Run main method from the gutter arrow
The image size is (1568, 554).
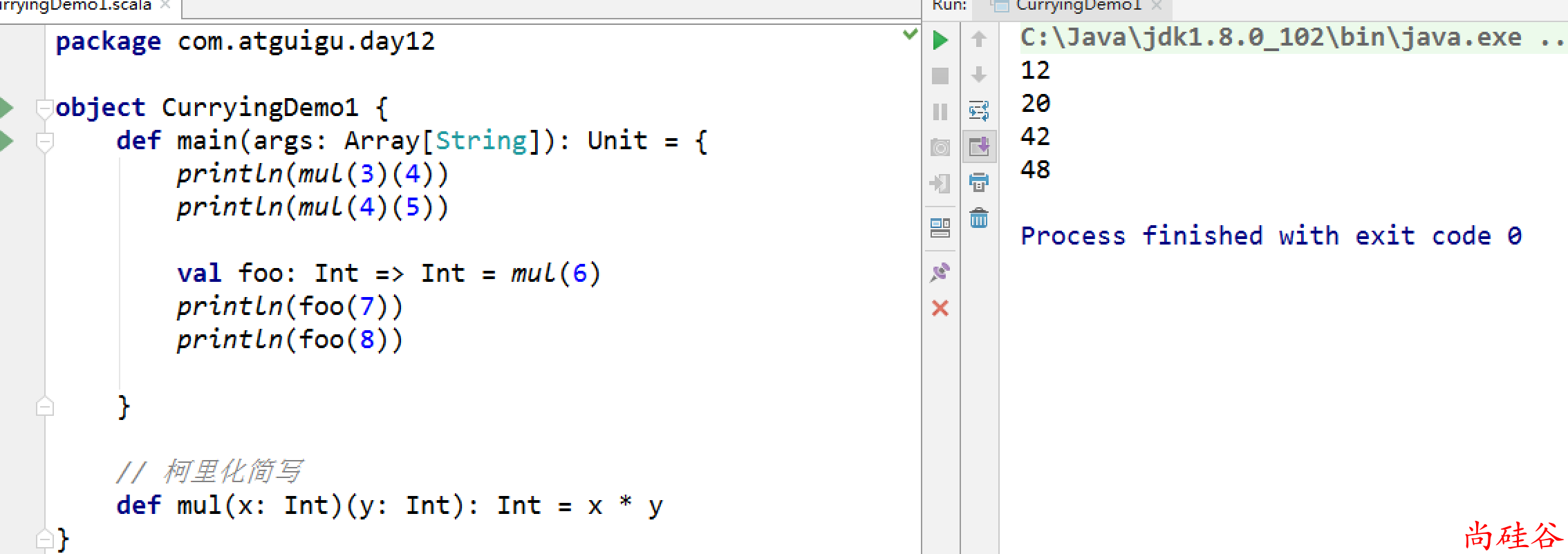7,141
